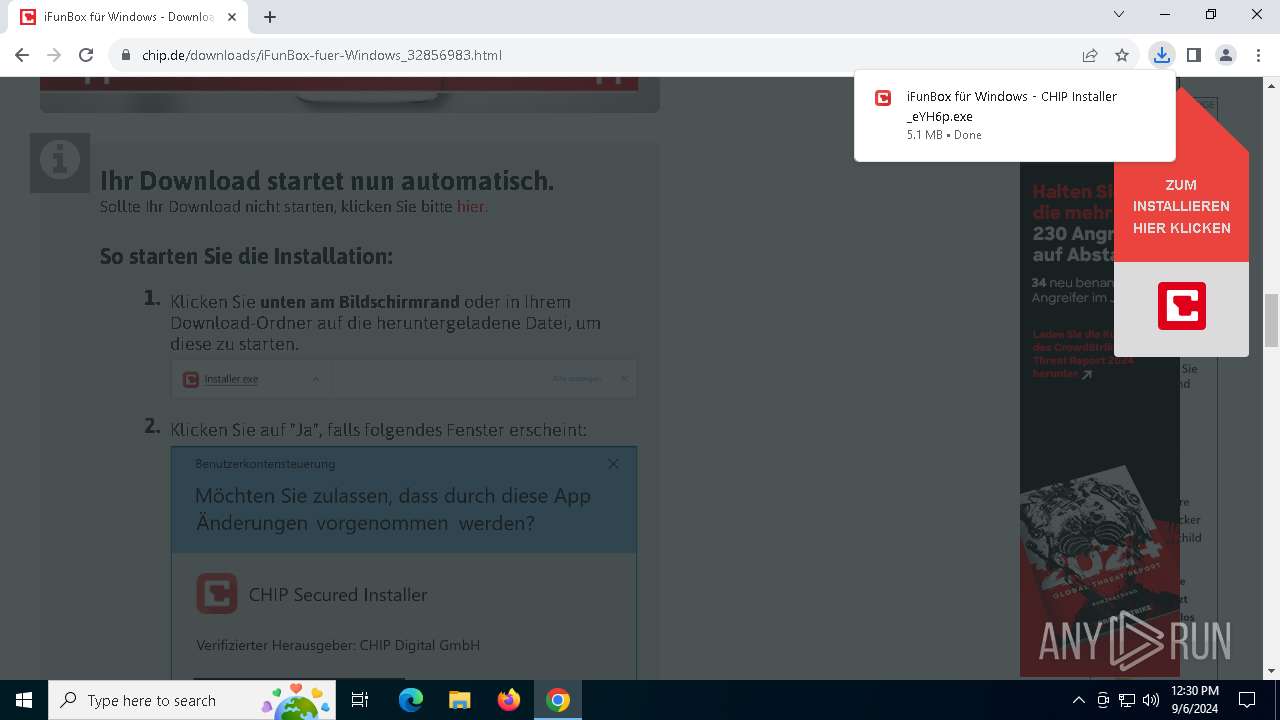Viewport: 1280px width, 720px height.
Task: Toggle the Chrome side panel
Action: (x=1194, y=55)
